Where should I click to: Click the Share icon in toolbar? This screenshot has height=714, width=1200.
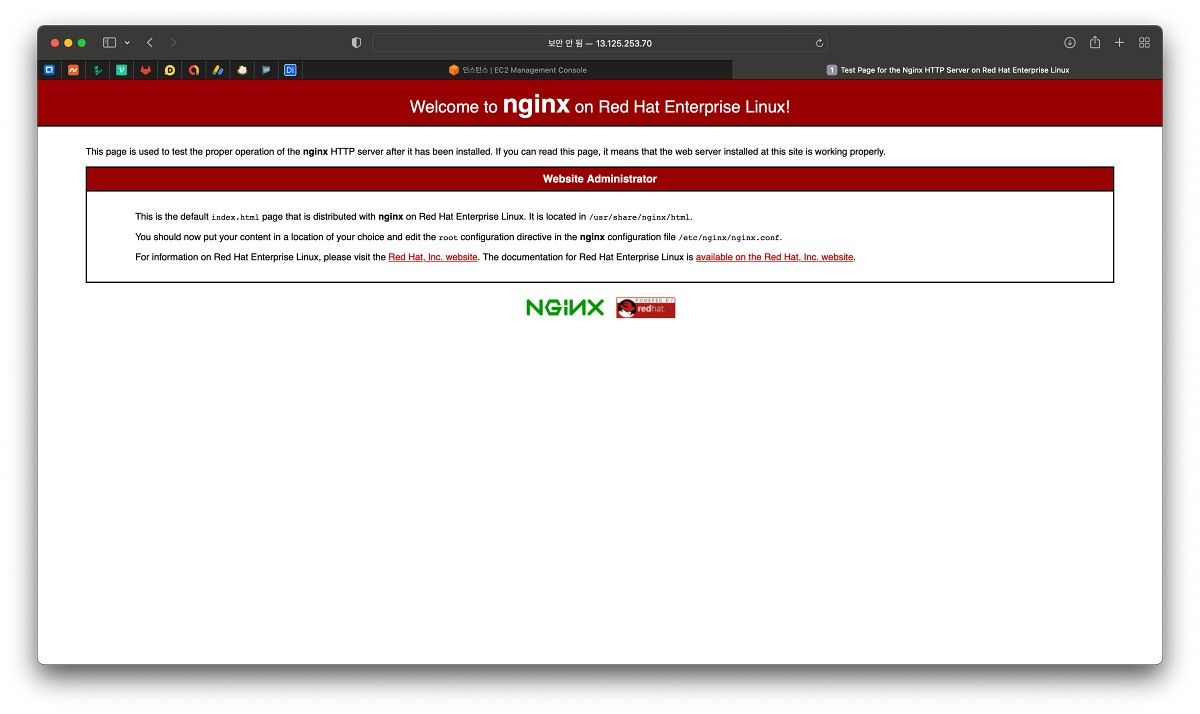(1095, 43)
